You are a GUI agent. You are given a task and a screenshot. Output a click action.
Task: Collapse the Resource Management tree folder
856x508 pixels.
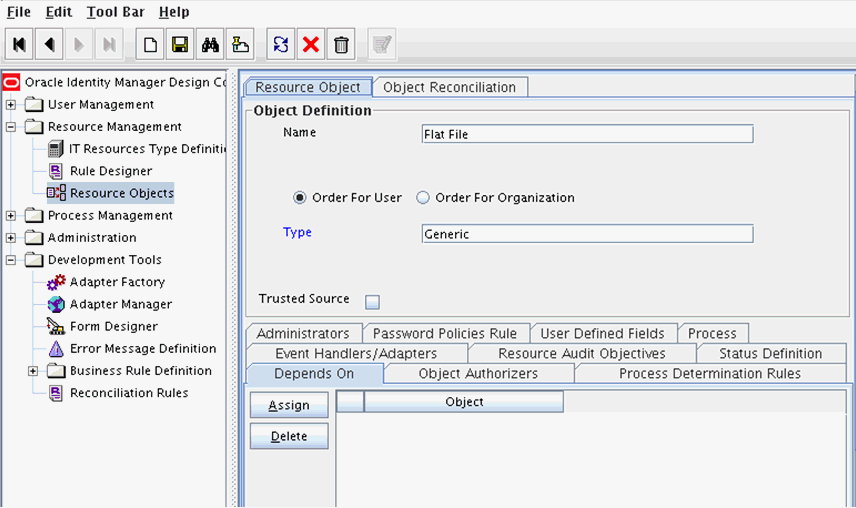click(x=11, y=127)
